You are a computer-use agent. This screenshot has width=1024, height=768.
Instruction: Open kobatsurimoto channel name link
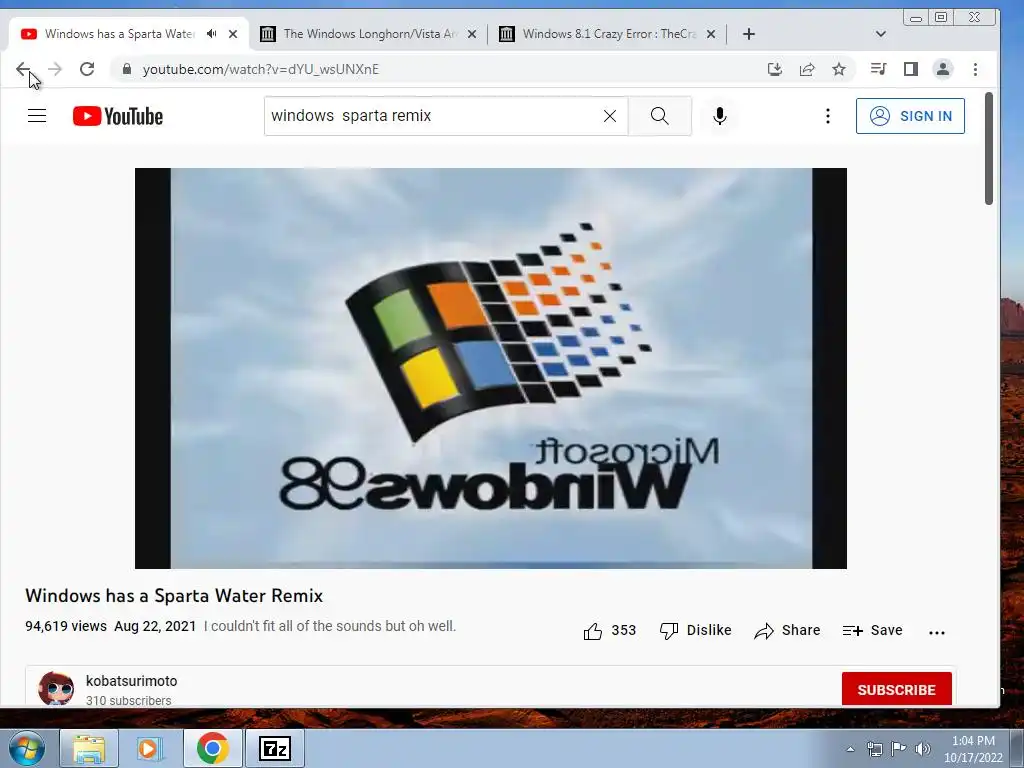tap(131, 680)
